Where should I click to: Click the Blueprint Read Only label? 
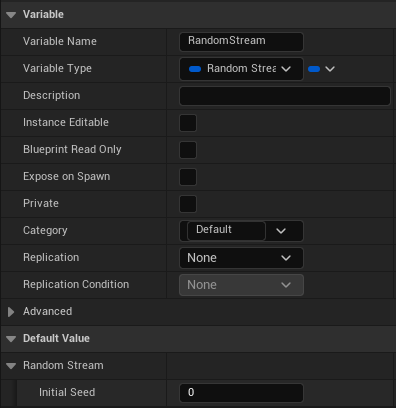click(x=72, y=149)
